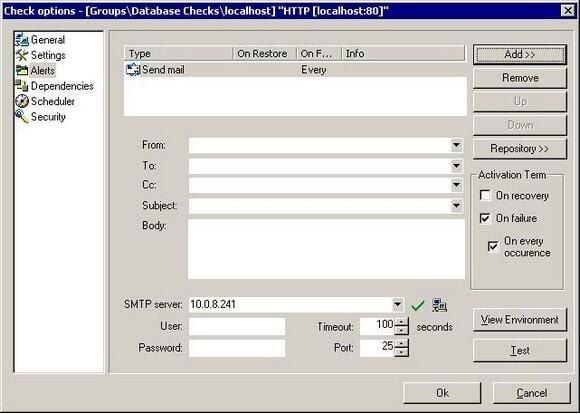The height and width of the screenshot is (414, 580).
Task: Click the On F… column header
Action: point(319,54)
